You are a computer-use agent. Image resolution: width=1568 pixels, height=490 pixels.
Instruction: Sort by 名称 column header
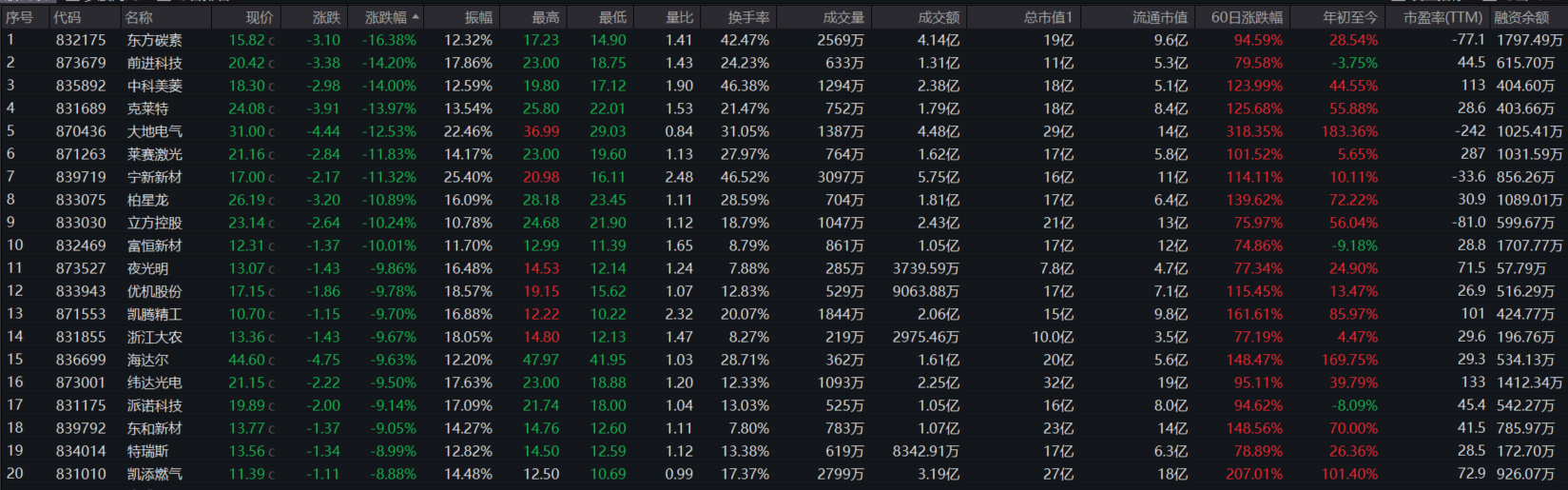(x=139, y=17)
